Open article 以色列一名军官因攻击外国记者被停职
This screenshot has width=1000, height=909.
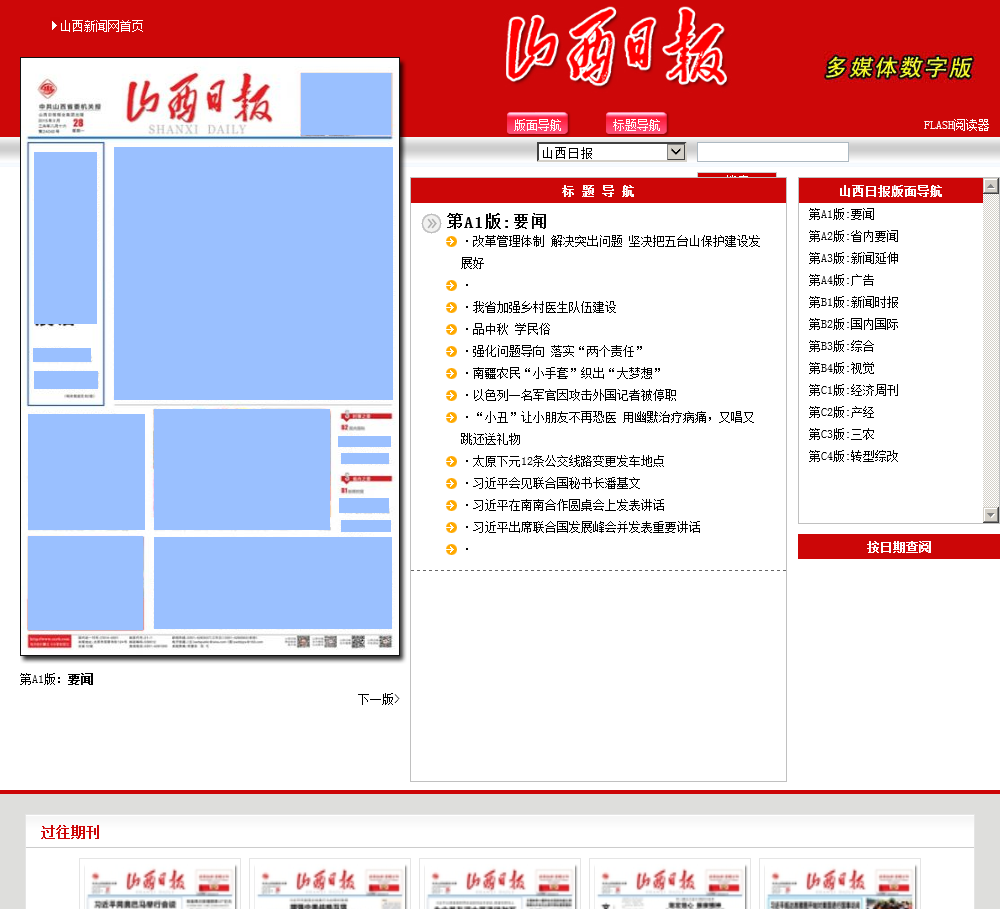click(x=574, y=395)
